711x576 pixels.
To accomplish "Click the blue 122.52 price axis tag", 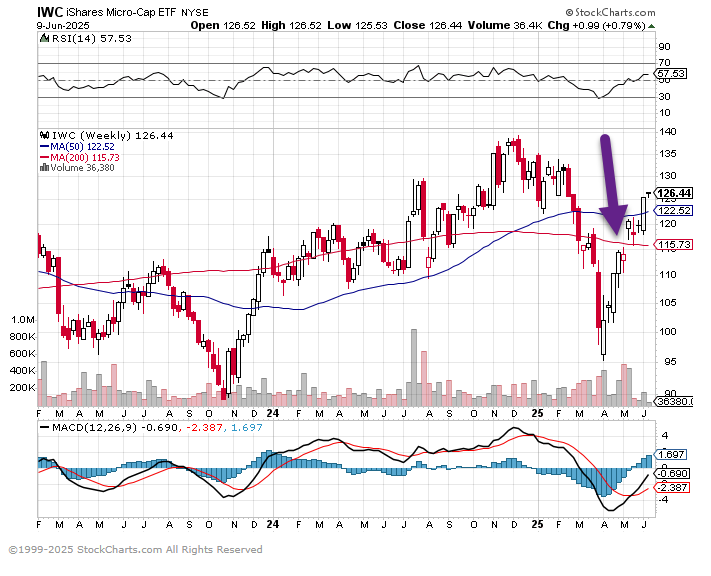I will click(674, 210).
